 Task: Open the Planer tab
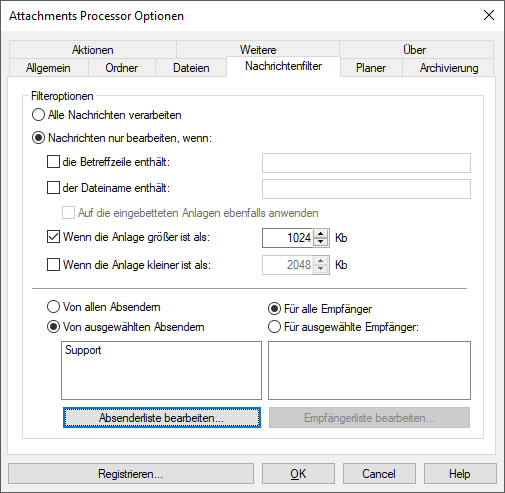tap(371, 68)
